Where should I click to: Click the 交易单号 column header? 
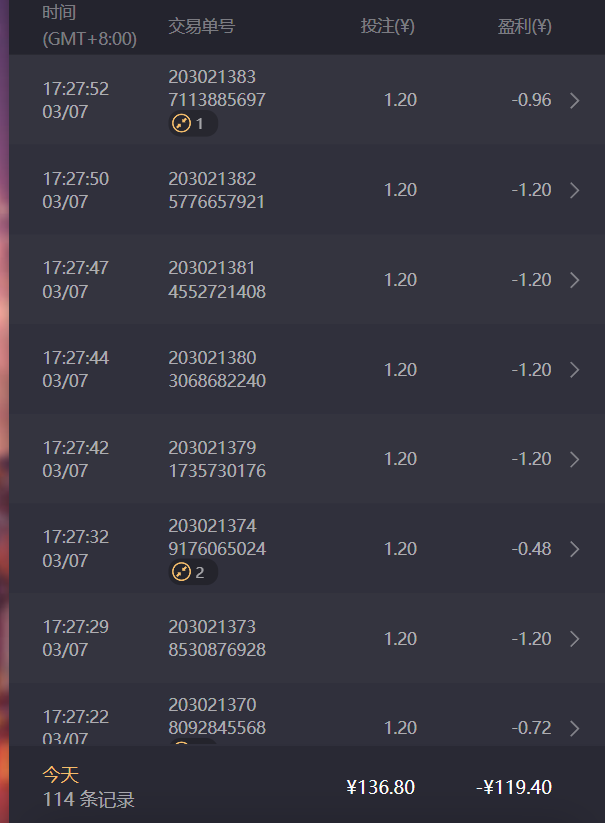202,26
